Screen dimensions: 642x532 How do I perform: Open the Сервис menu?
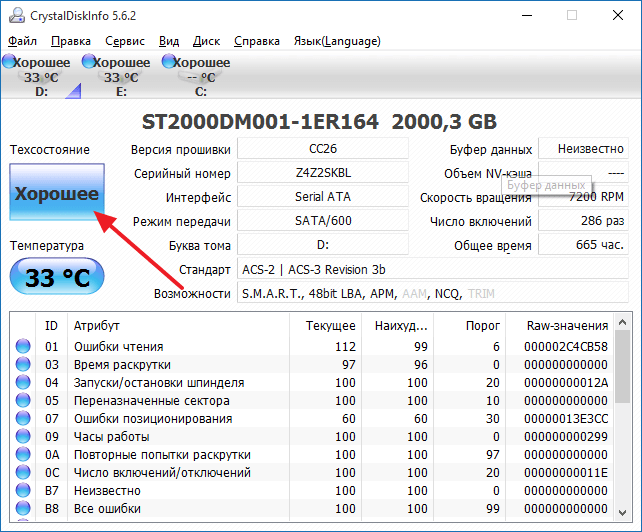124,41
